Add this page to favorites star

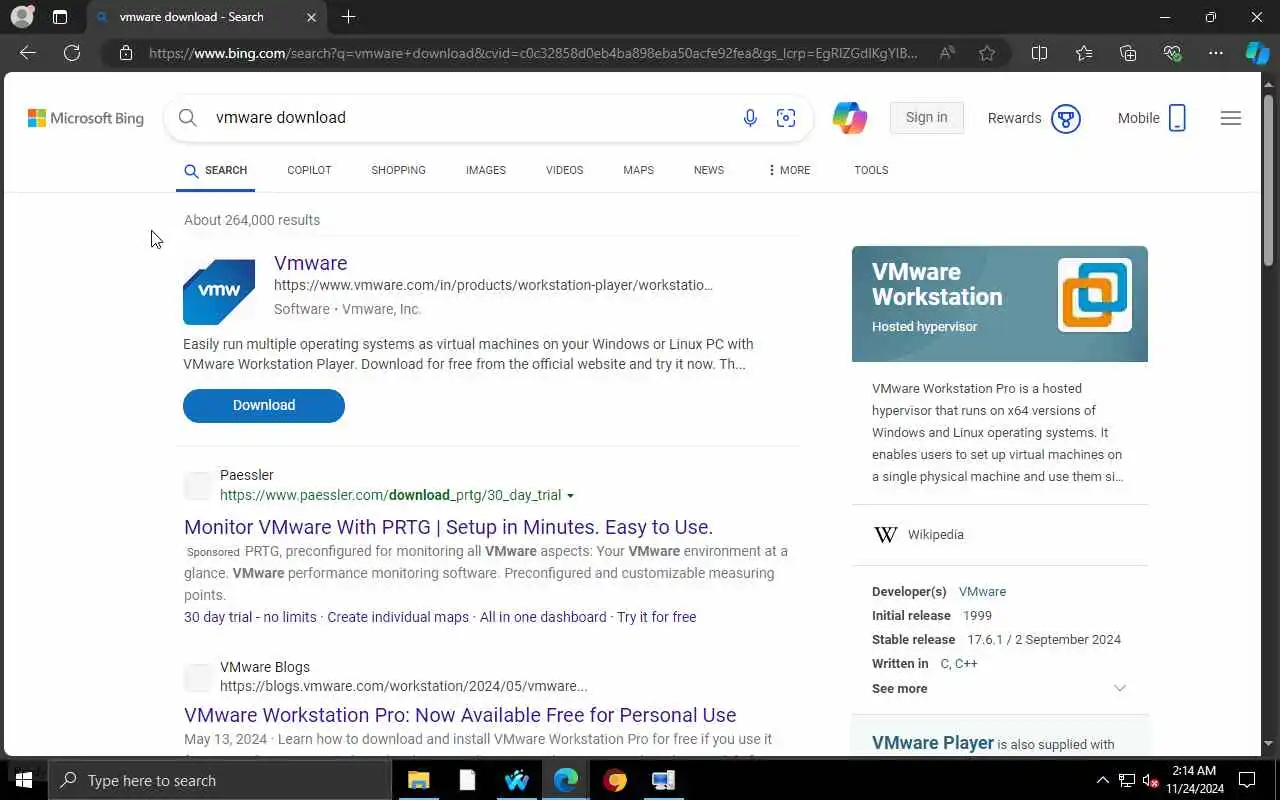click(987, 53)
